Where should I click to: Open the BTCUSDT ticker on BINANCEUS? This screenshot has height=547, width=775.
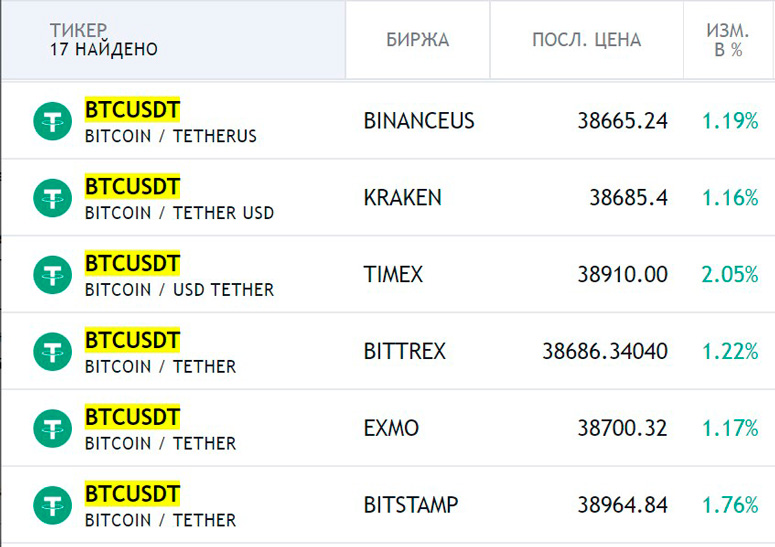[x=132, y=109]
